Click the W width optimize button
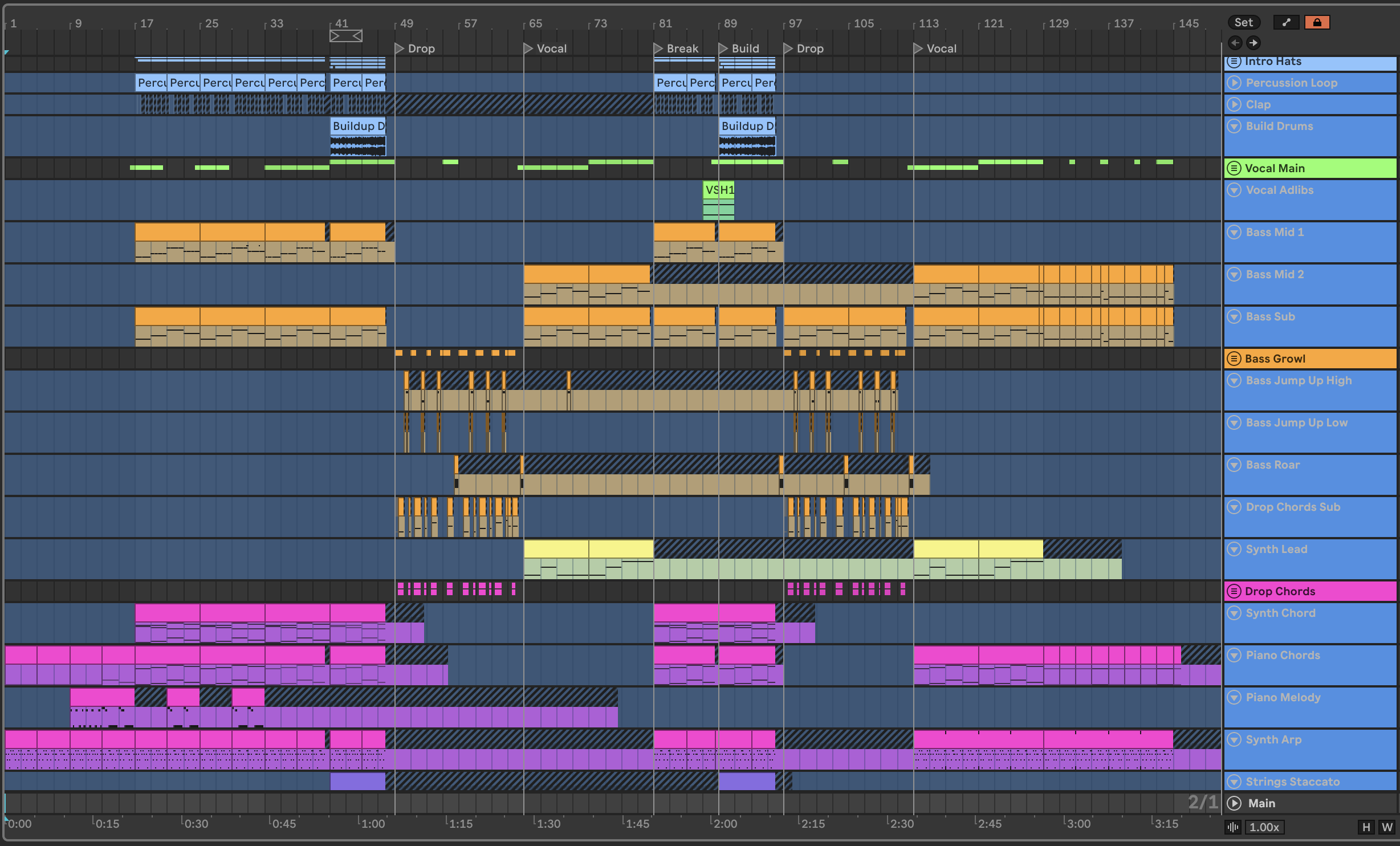1400x846 pixels. coord(1386,827)
